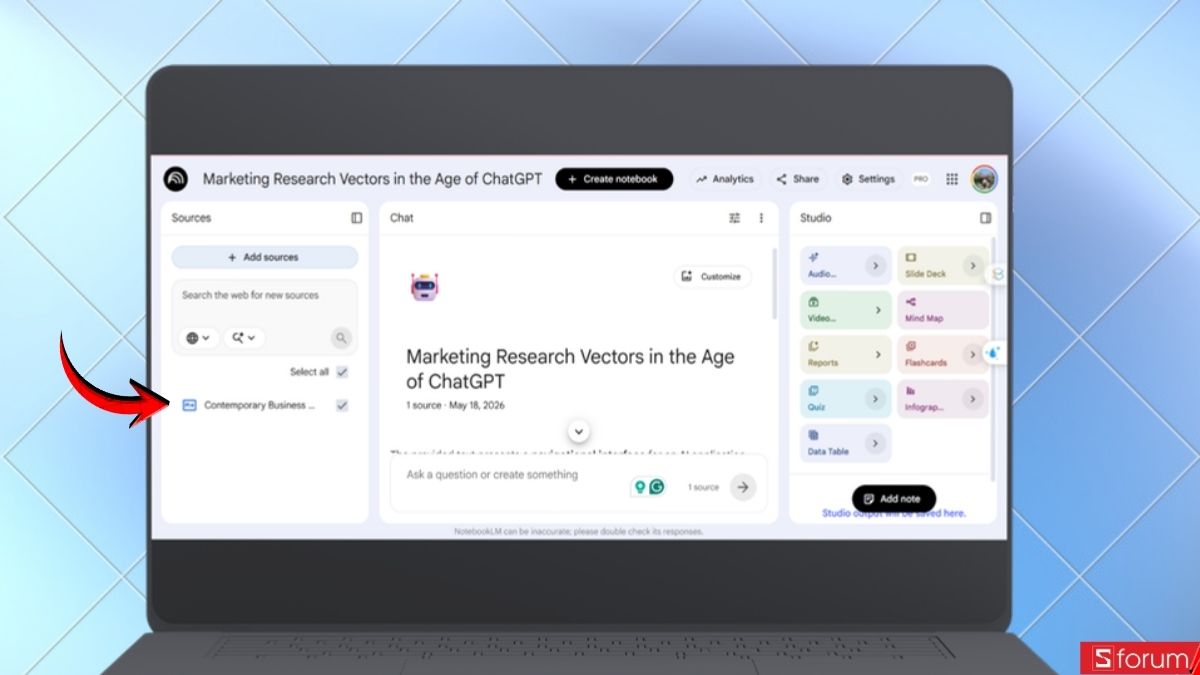Screen dimensions: 1200x675
Task: Click the Slide Deck tile icon
Action: (x=911, y=257)
